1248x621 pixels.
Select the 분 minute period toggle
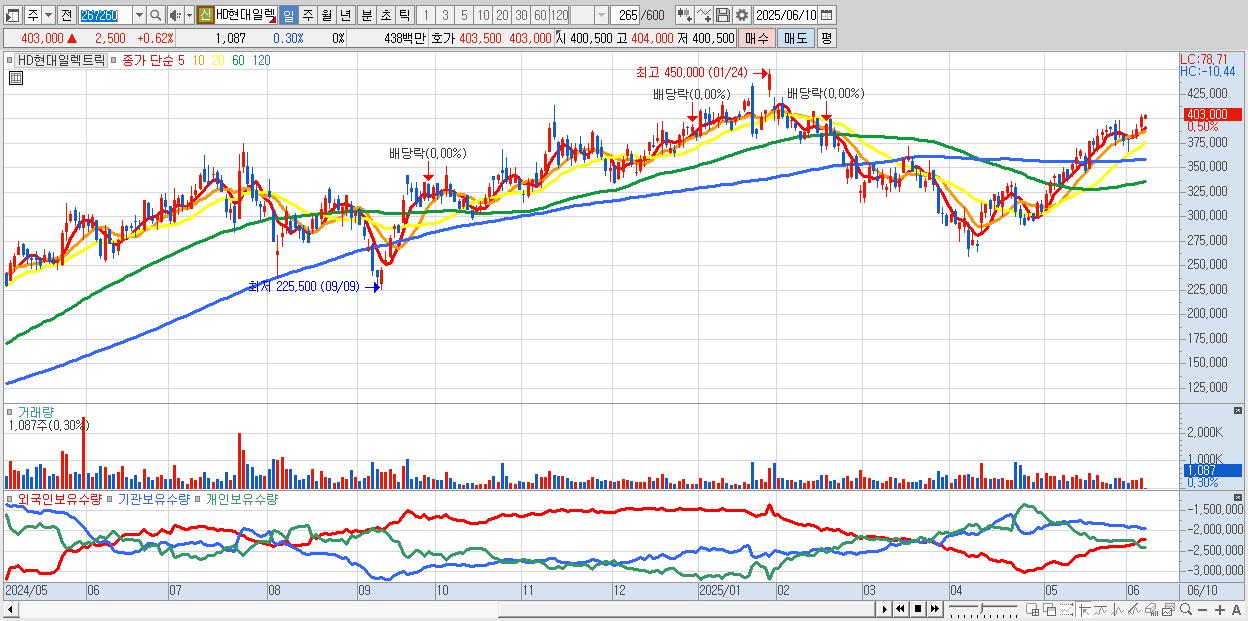(366, 15)
